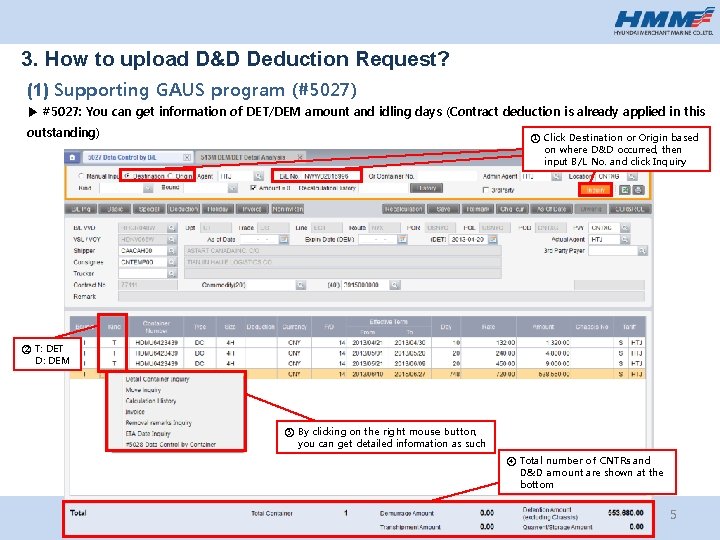This screenshot has width=720, height=540.
Task: Click the B/L Inq button
Action: click(x=81, y=209)
